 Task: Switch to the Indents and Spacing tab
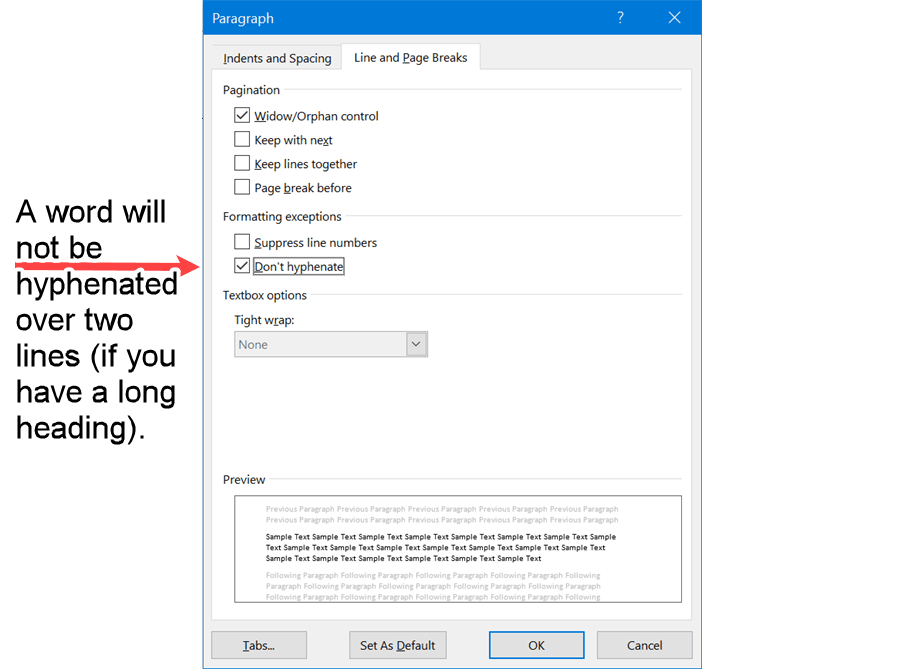click(x=277, y=57)
